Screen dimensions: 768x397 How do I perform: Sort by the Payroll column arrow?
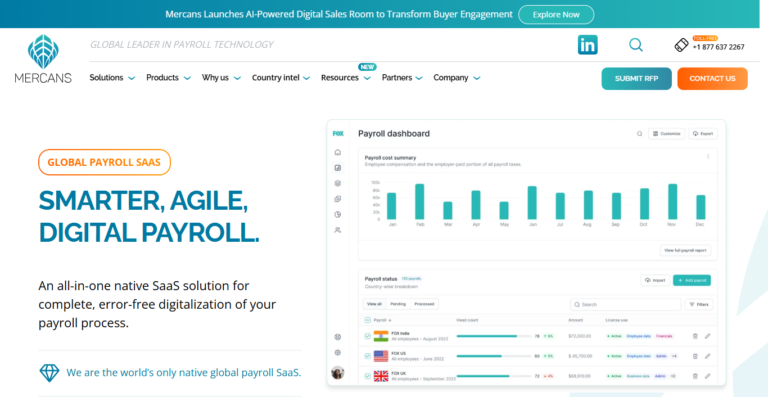point(390,321)
